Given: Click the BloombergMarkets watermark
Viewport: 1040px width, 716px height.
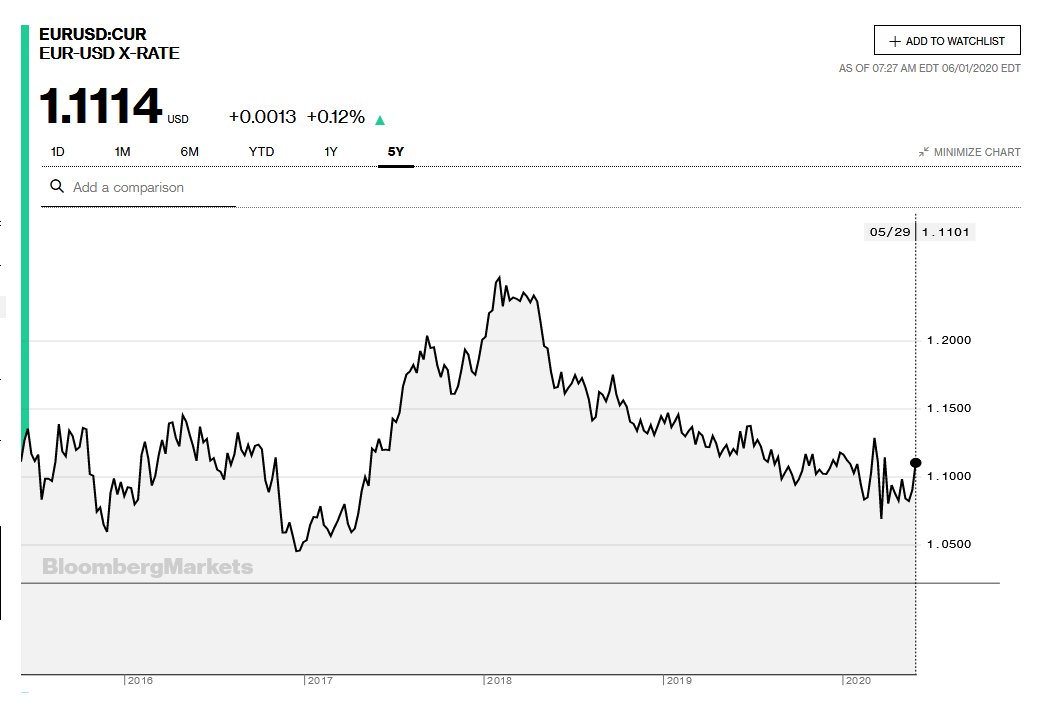Looking at the screenshot, I should (146, 567).
